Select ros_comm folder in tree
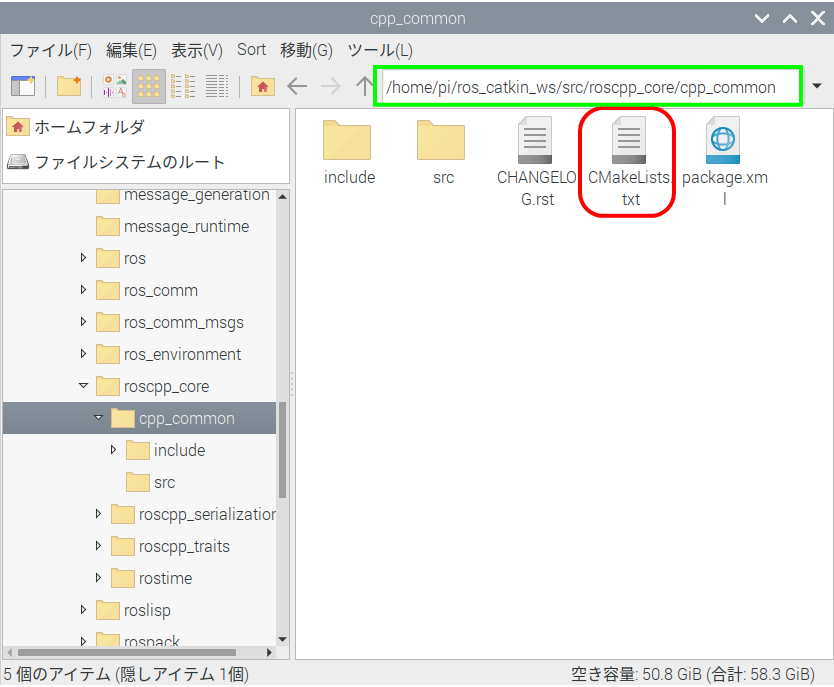Screen dimensions: 834x687 click(x=147, y=290)
